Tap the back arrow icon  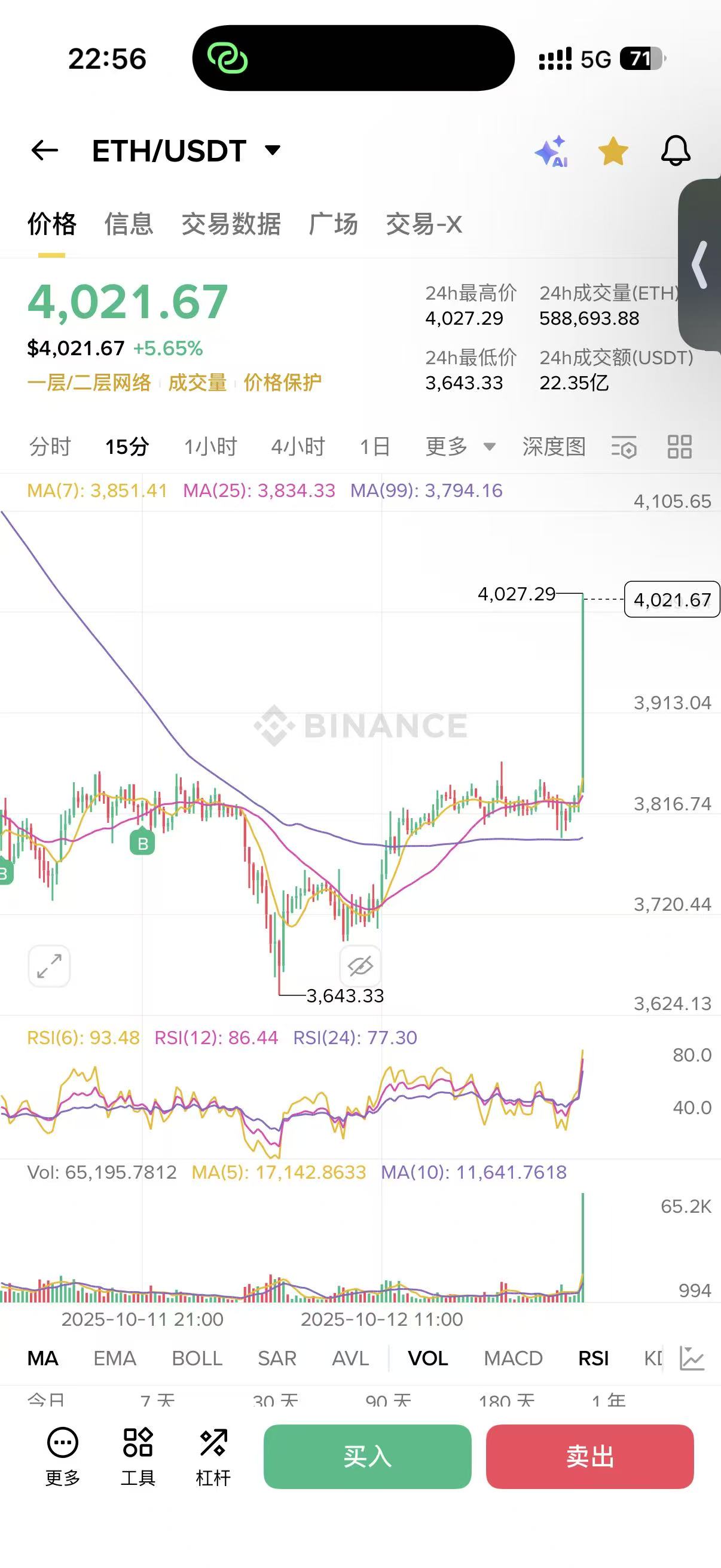(x=44, y=150)
